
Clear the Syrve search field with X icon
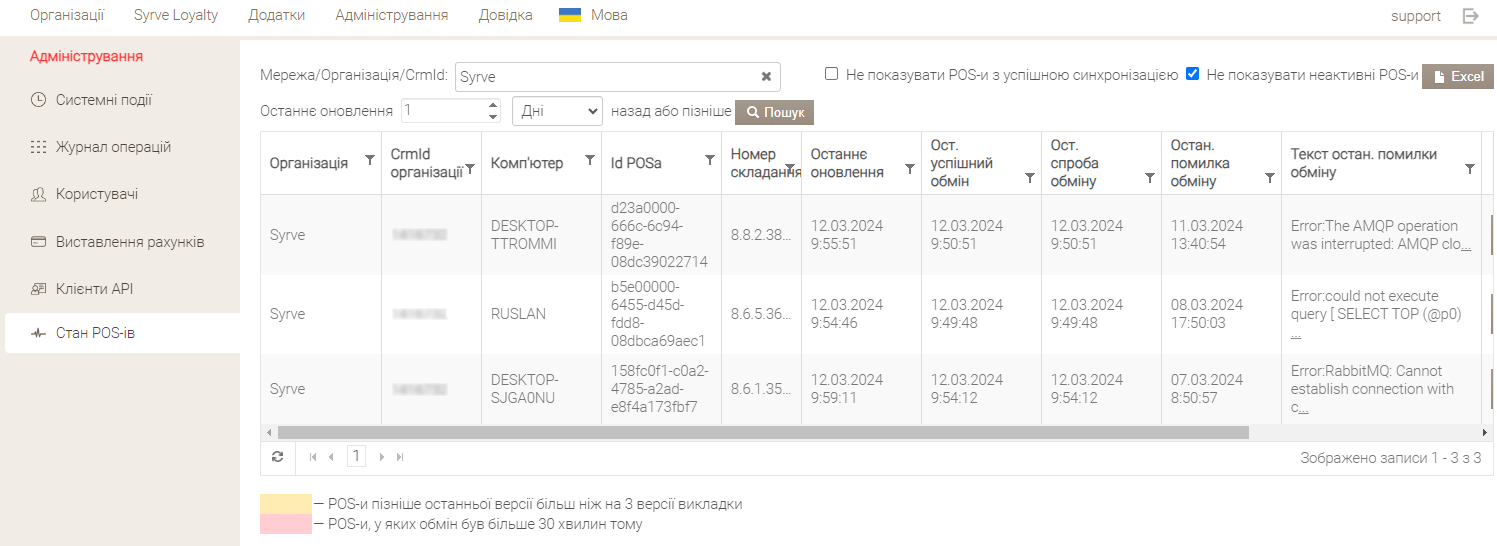click(766, 77)
